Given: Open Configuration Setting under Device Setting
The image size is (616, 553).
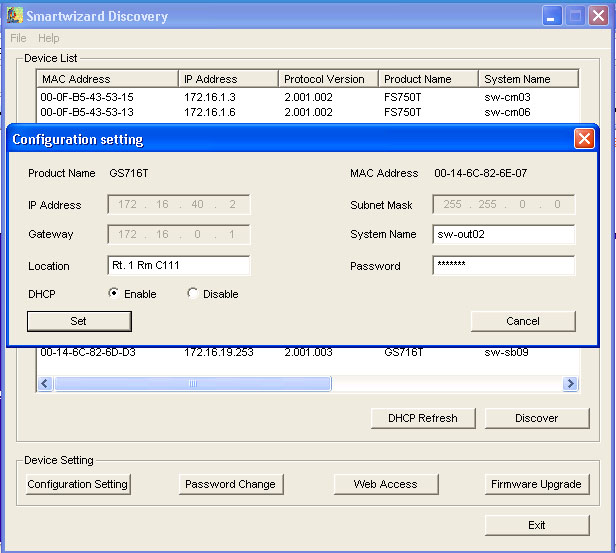Looking at the screenshot, I should [x=78, y=484].
